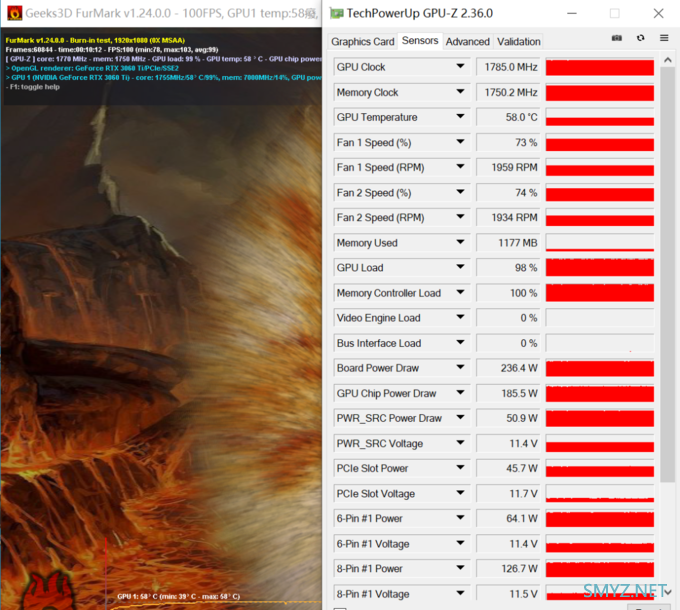Expand PWR_SRC Voltage dropdown
This screenshot has width=680, height=610.
click(x=460, y=443)
